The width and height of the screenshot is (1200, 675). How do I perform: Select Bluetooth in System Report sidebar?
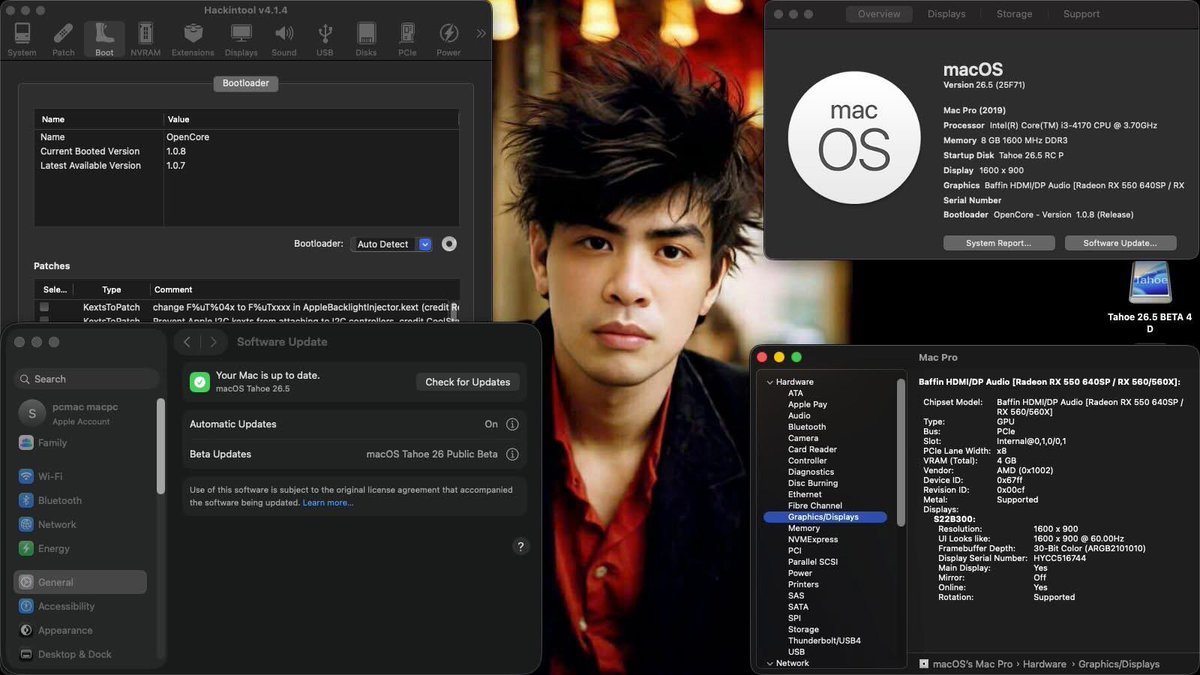pos(807,427)
